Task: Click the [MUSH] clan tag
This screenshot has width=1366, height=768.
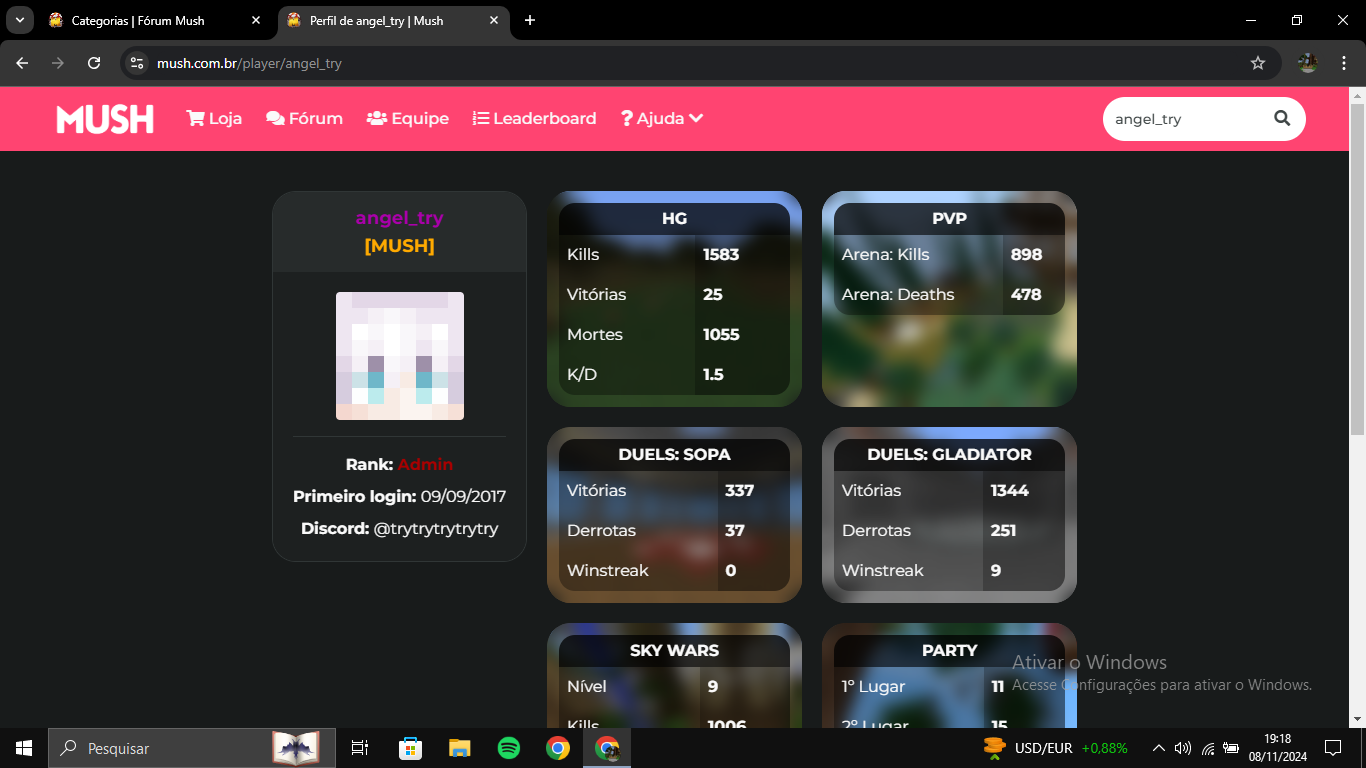Action: pyautogui.click(x=399, y=246)
